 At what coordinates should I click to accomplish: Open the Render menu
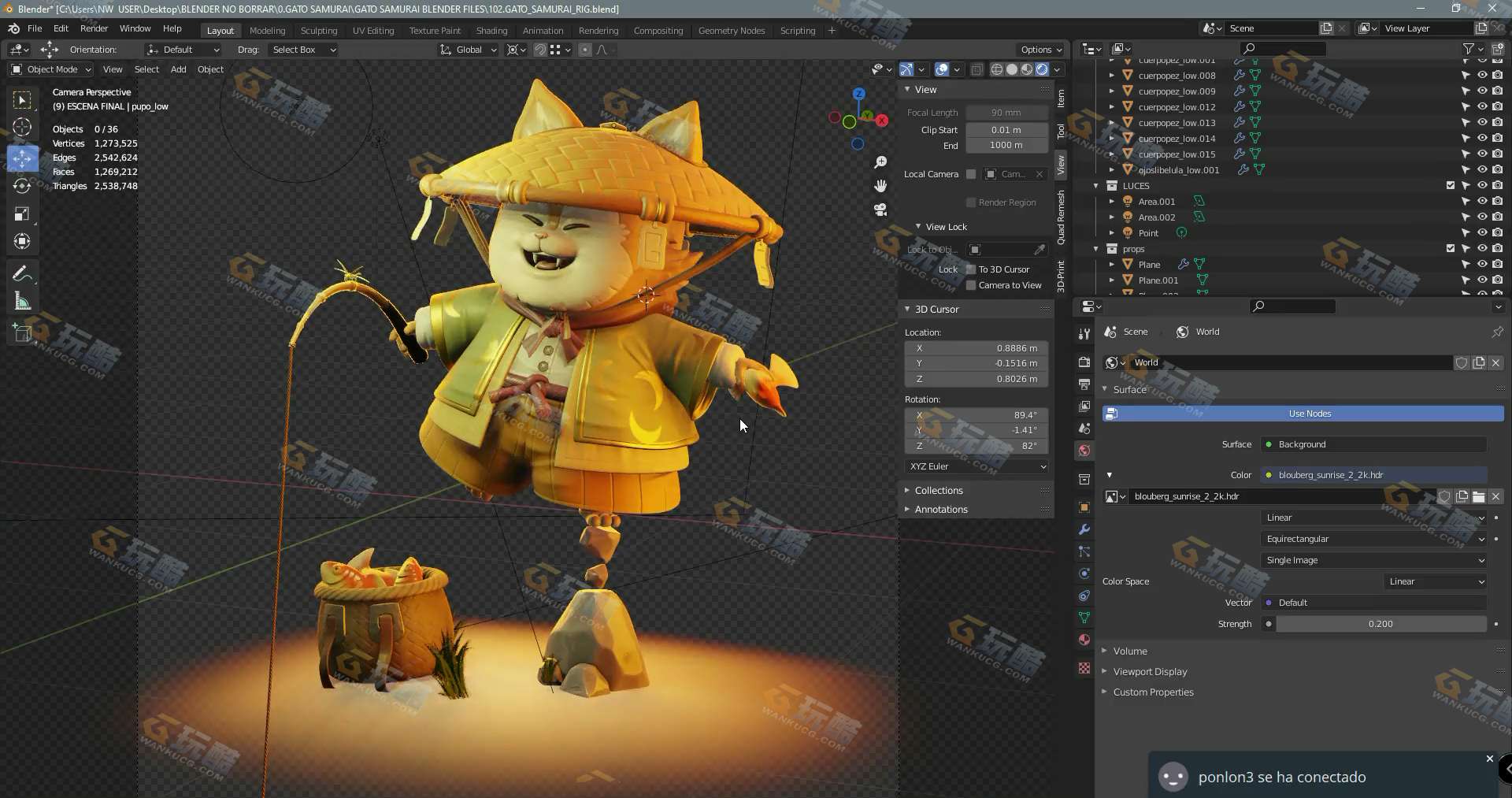click(94, 28)
